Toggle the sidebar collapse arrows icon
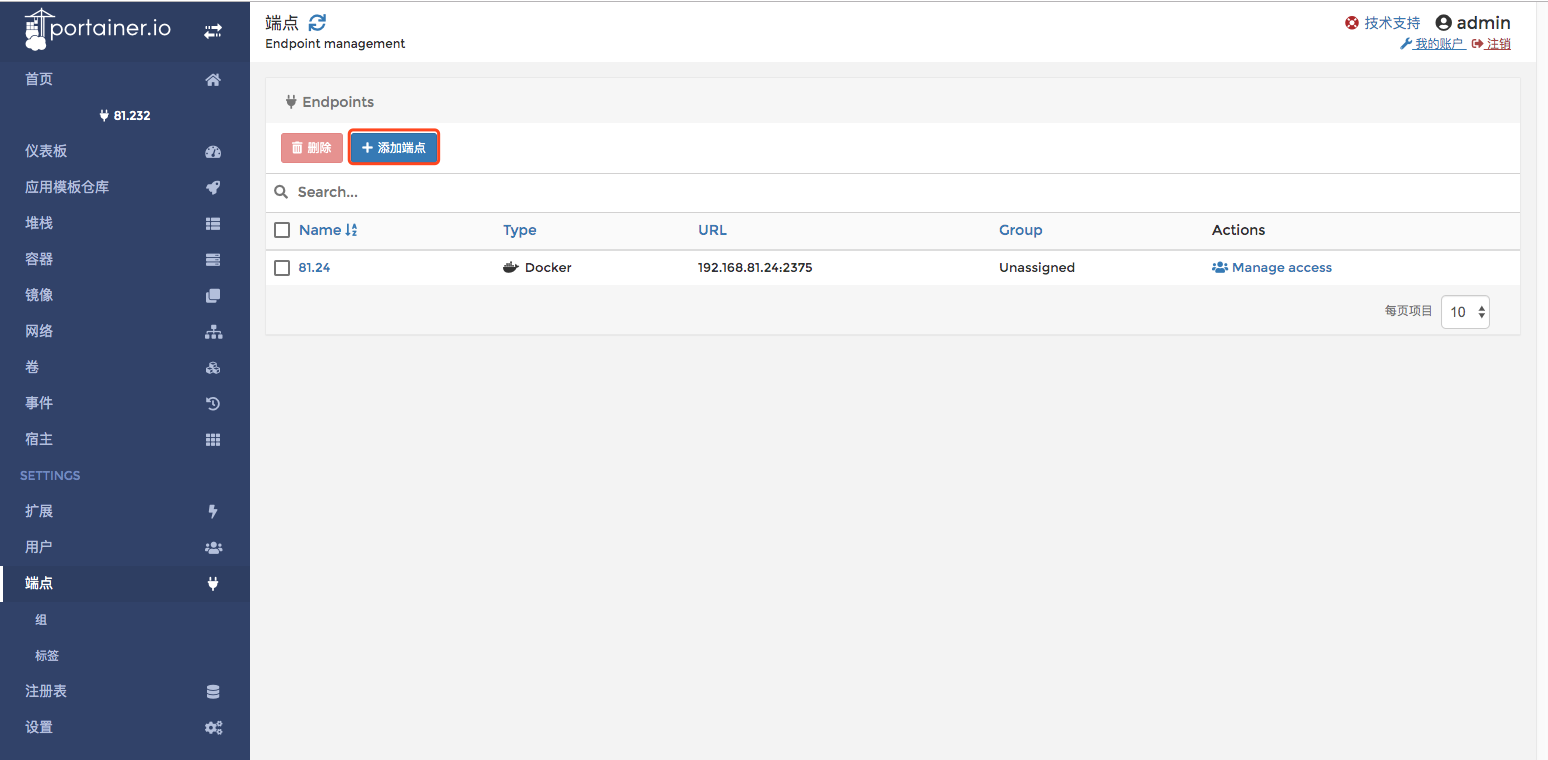The image size is (1548, 760). click(x=213, y=31)
